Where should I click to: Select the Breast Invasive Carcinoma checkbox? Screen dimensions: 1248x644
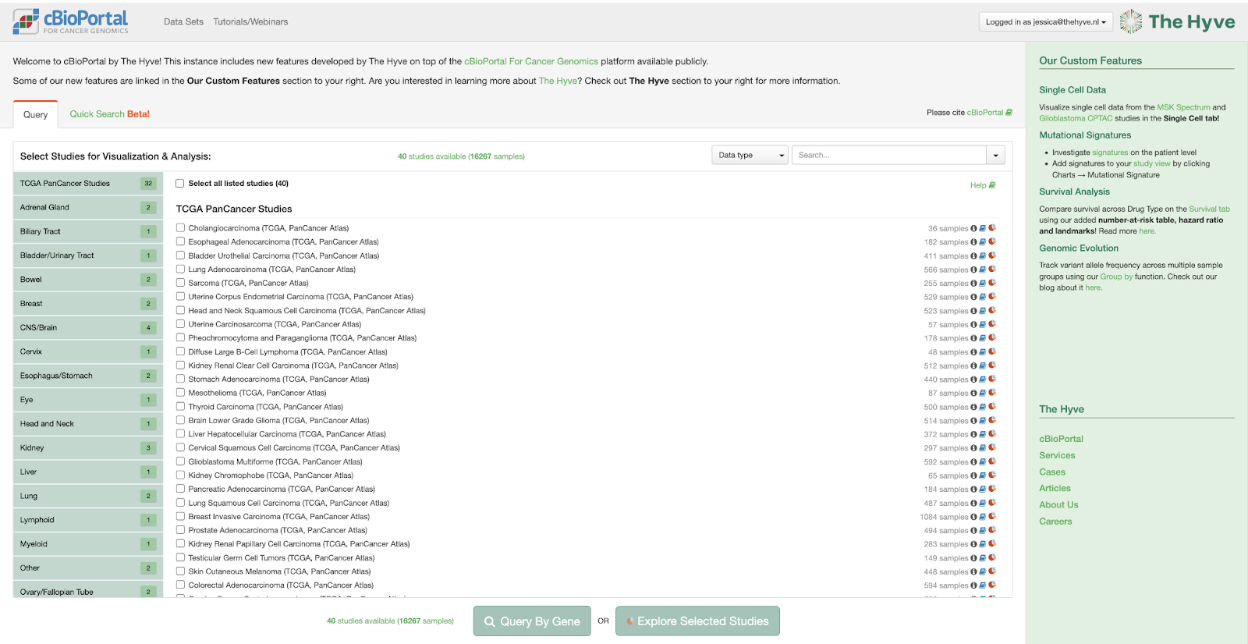click(x=181, y=517)
